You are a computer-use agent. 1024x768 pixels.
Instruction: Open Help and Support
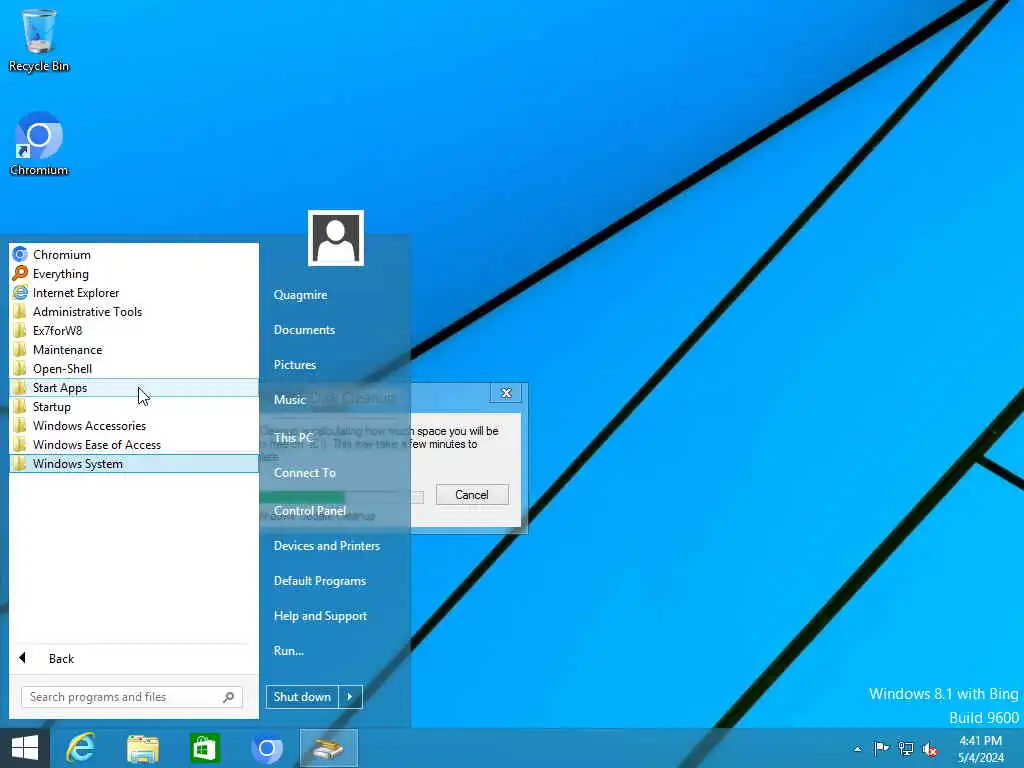[x=321, y=616]
